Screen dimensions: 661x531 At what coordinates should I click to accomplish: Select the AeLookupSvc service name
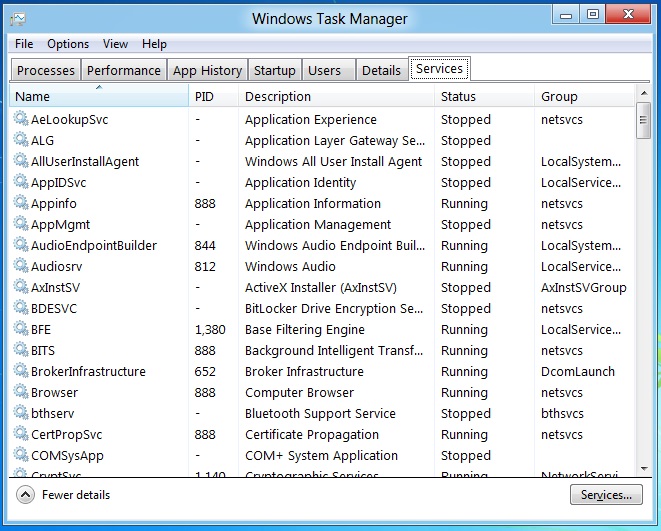[x=70, y=120]
